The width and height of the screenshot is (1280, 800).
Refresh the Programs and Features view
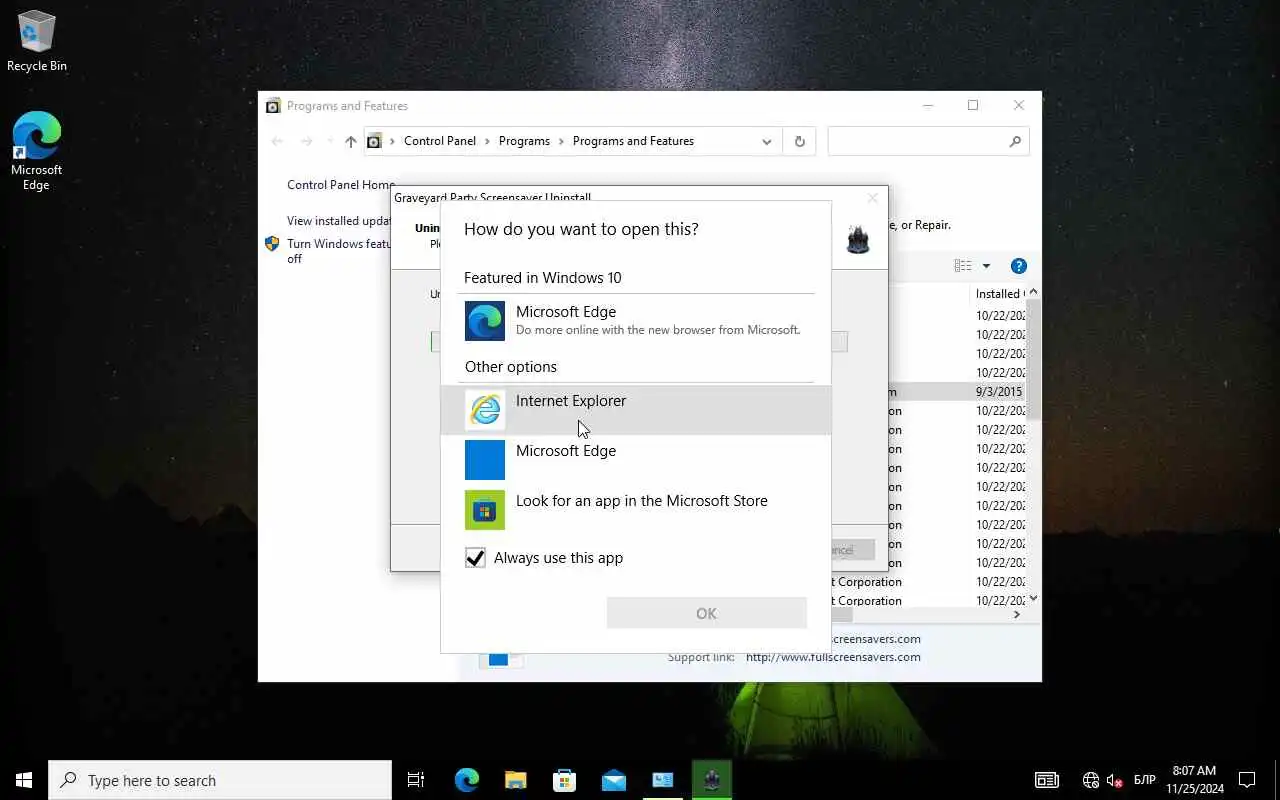coord(799,141)
